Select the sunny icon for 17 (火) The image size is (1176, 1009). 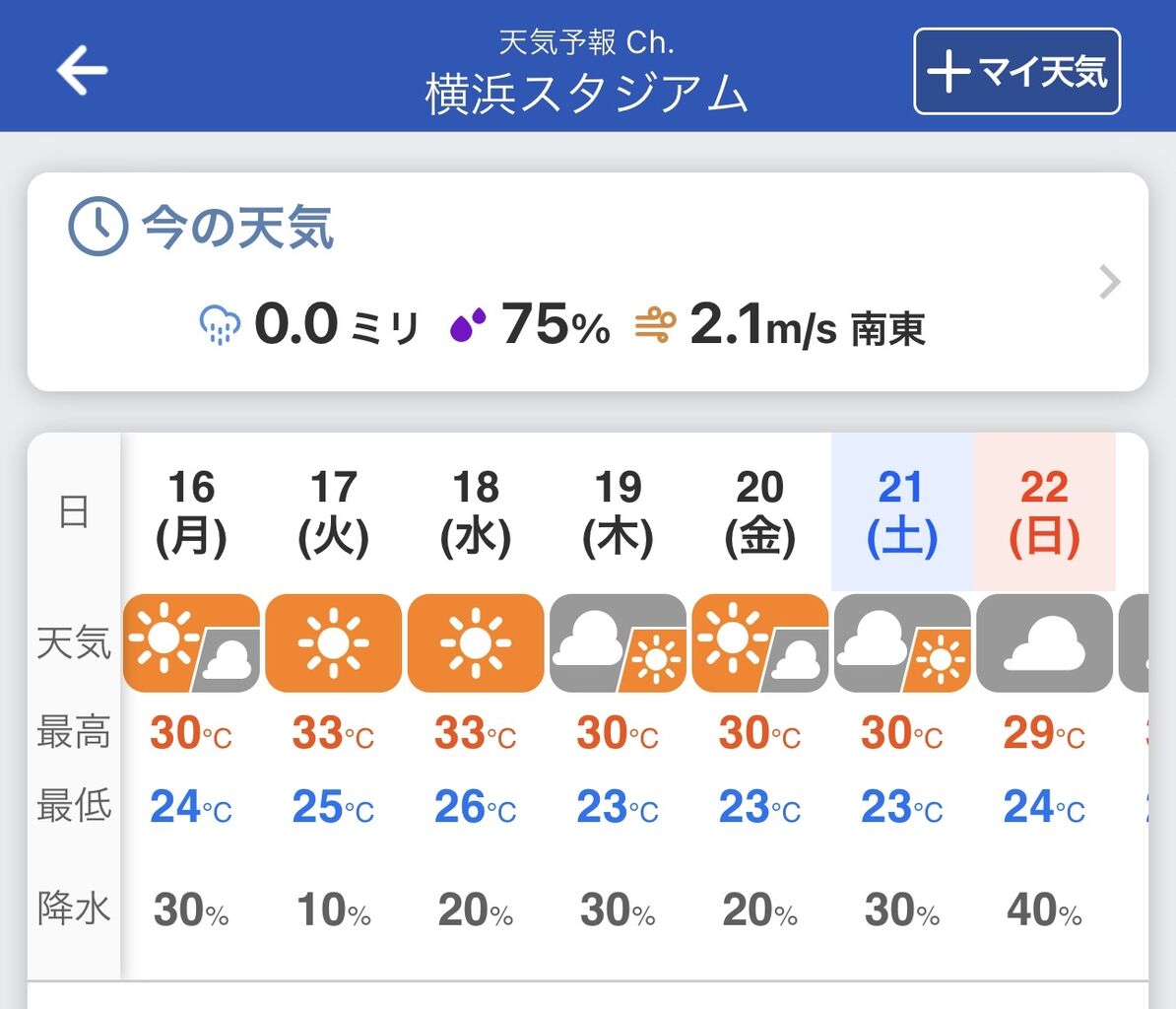pyautogui.click(x=333, y=642)
